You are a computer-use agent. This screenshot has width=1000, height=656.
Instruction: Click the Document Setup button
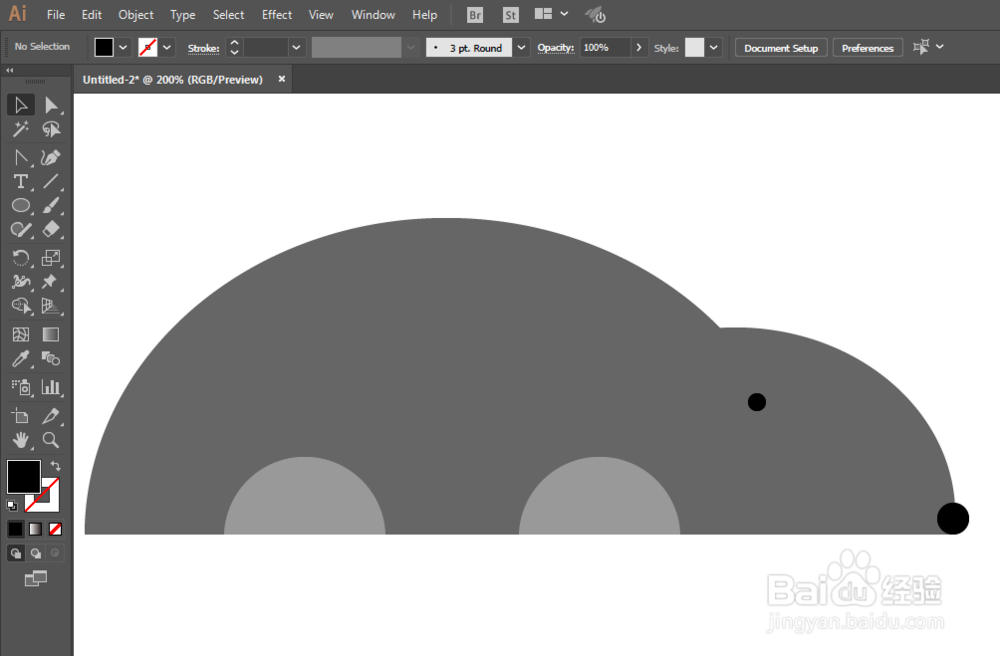point(781,48)
